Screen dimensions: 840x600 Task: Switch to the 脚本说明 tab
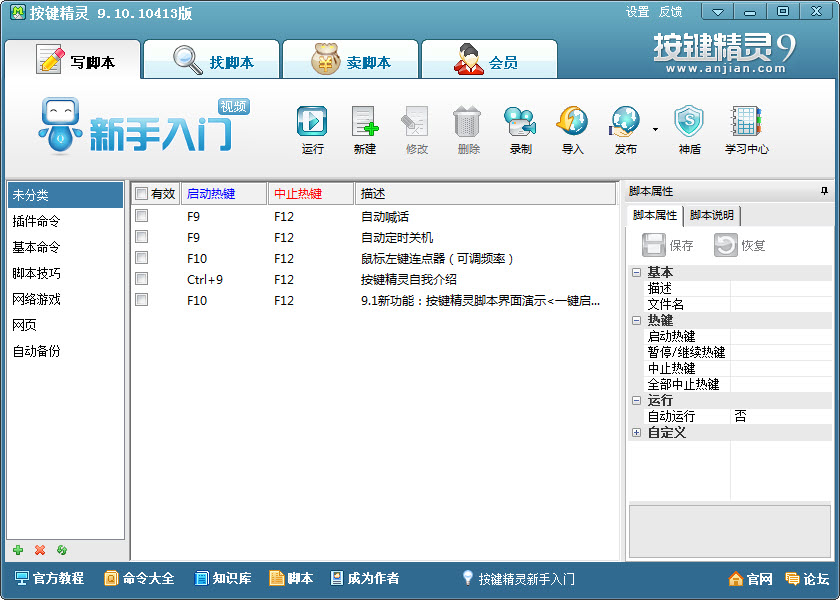coord(711,215)
